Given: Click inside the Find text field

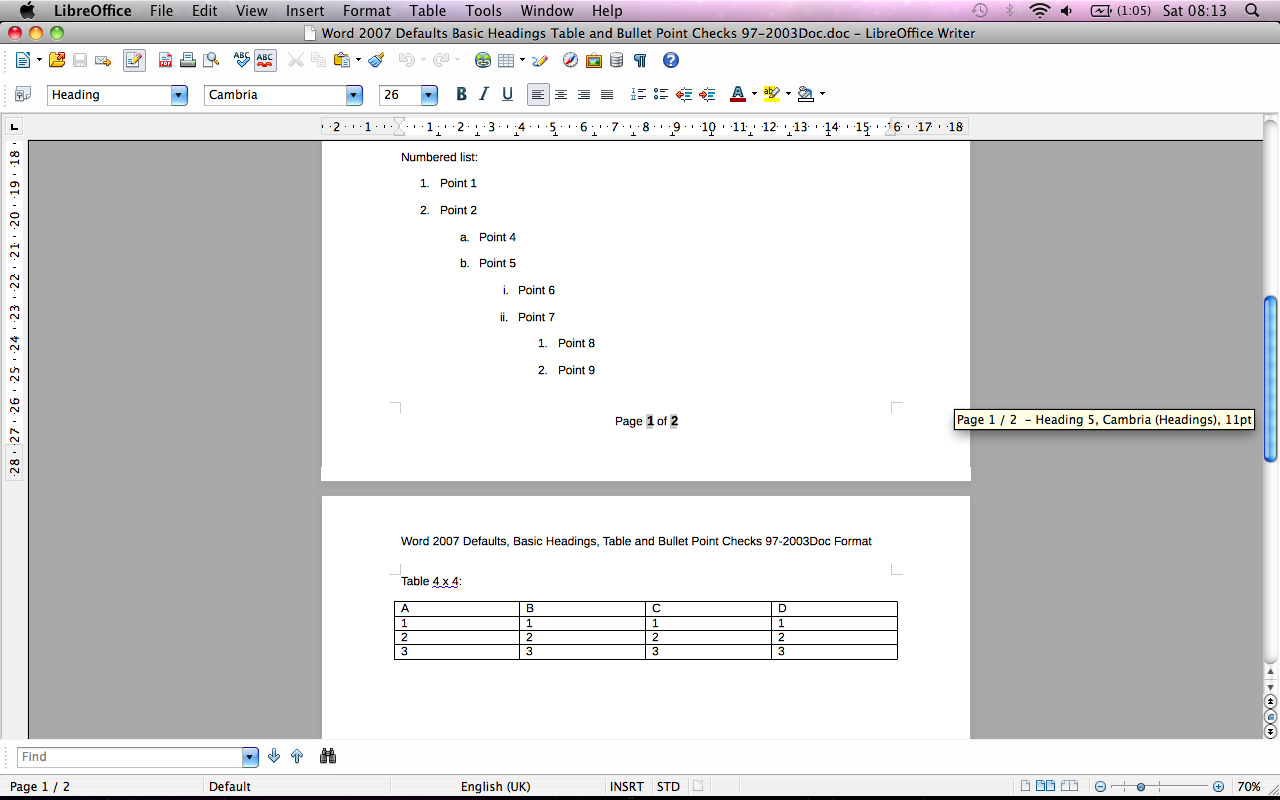Looking at the screenshot, I should [130, 757].
